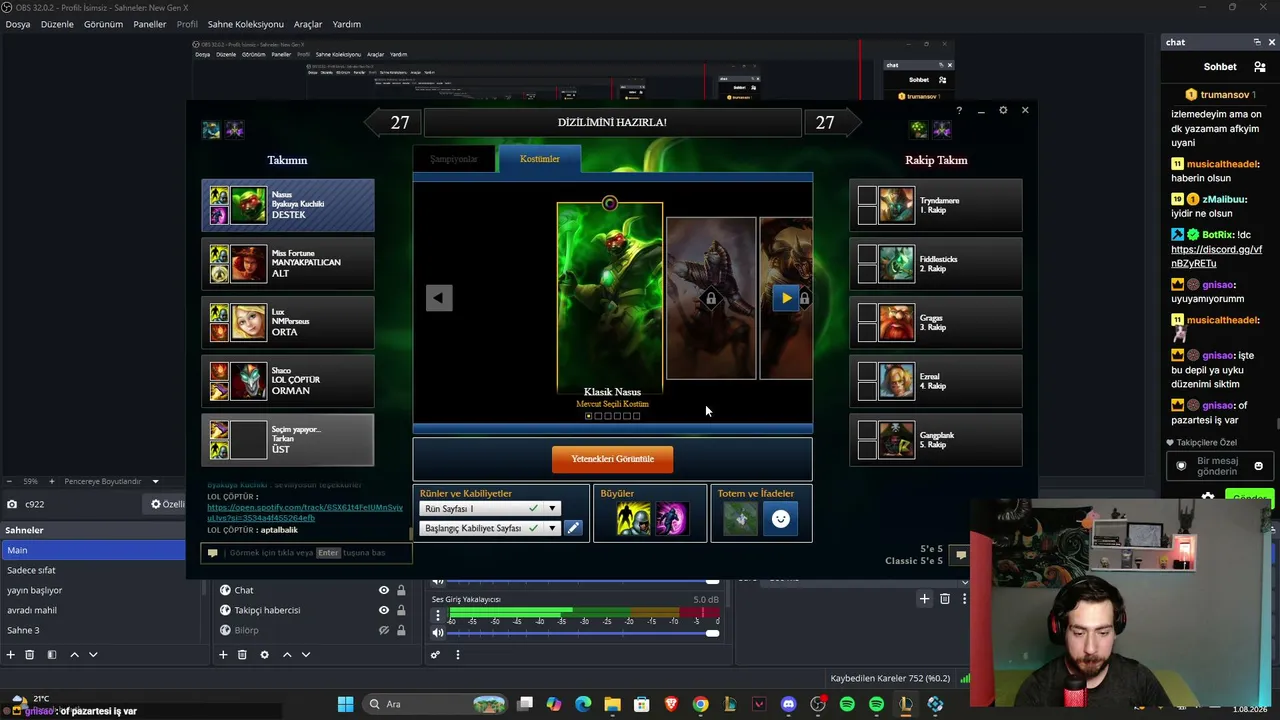Adjust the Ses Giriş Yakalayıcısı volume slider
The height and width of the screenshot is (720, 1280).
(x=582, y=633)
